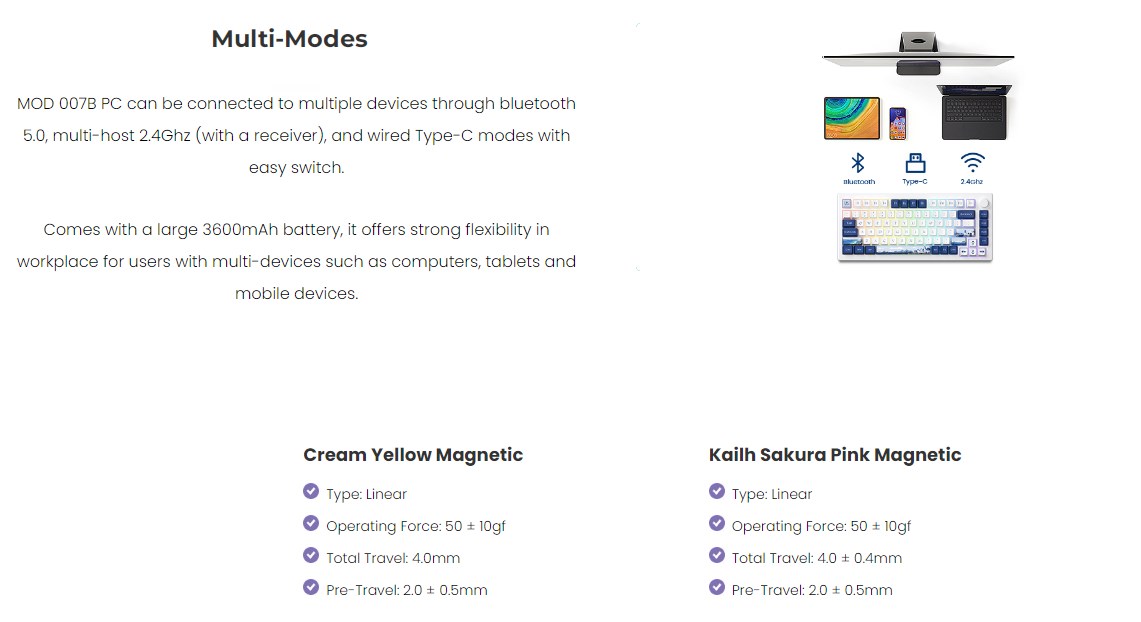Click checkmark beside Kailh Sakura Pre-Travel
1141x622 pixels.
pos(717,587)
